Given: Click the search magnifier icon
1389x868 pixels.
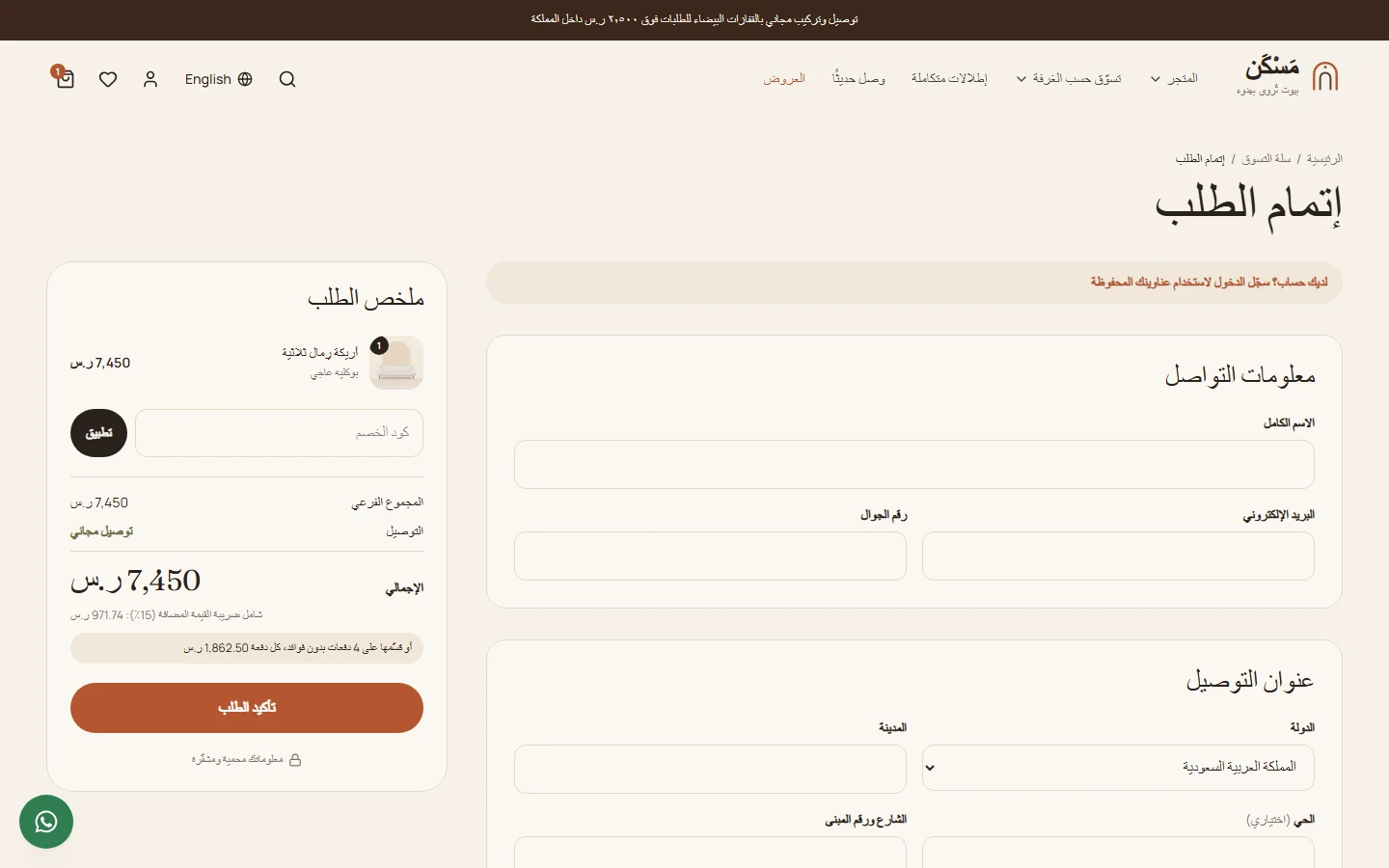Looking at the screenshot, I should [x=287, y=79].
